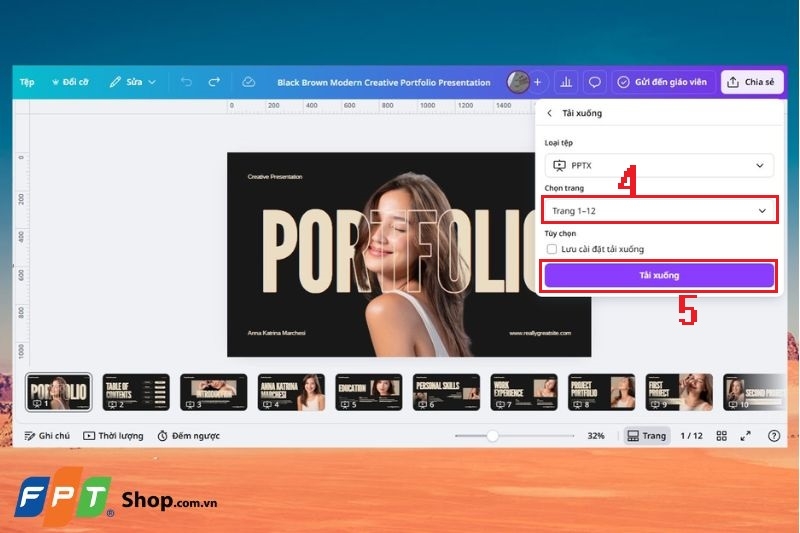The image size is (800, 533).
Task: Open the Tệp file menu
Action: [x=27, y=82]
